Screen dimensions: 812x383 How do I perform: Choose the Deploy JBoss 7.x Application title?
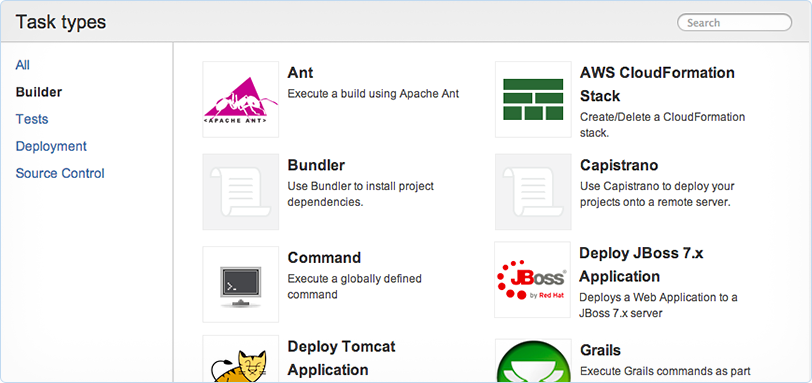pyautogui.click(x=641, y=264)
